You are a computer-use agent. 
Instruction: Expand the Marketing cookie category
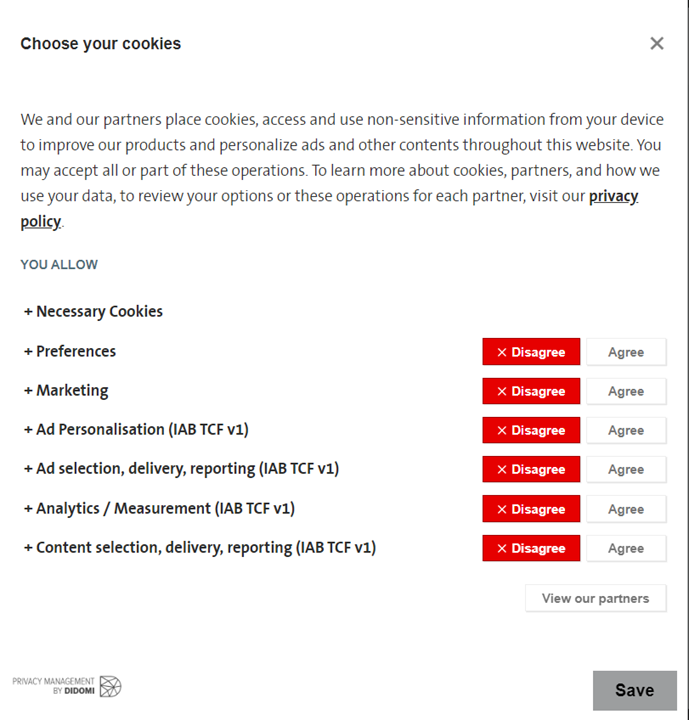pyautogui.click(x=66, y=390)
